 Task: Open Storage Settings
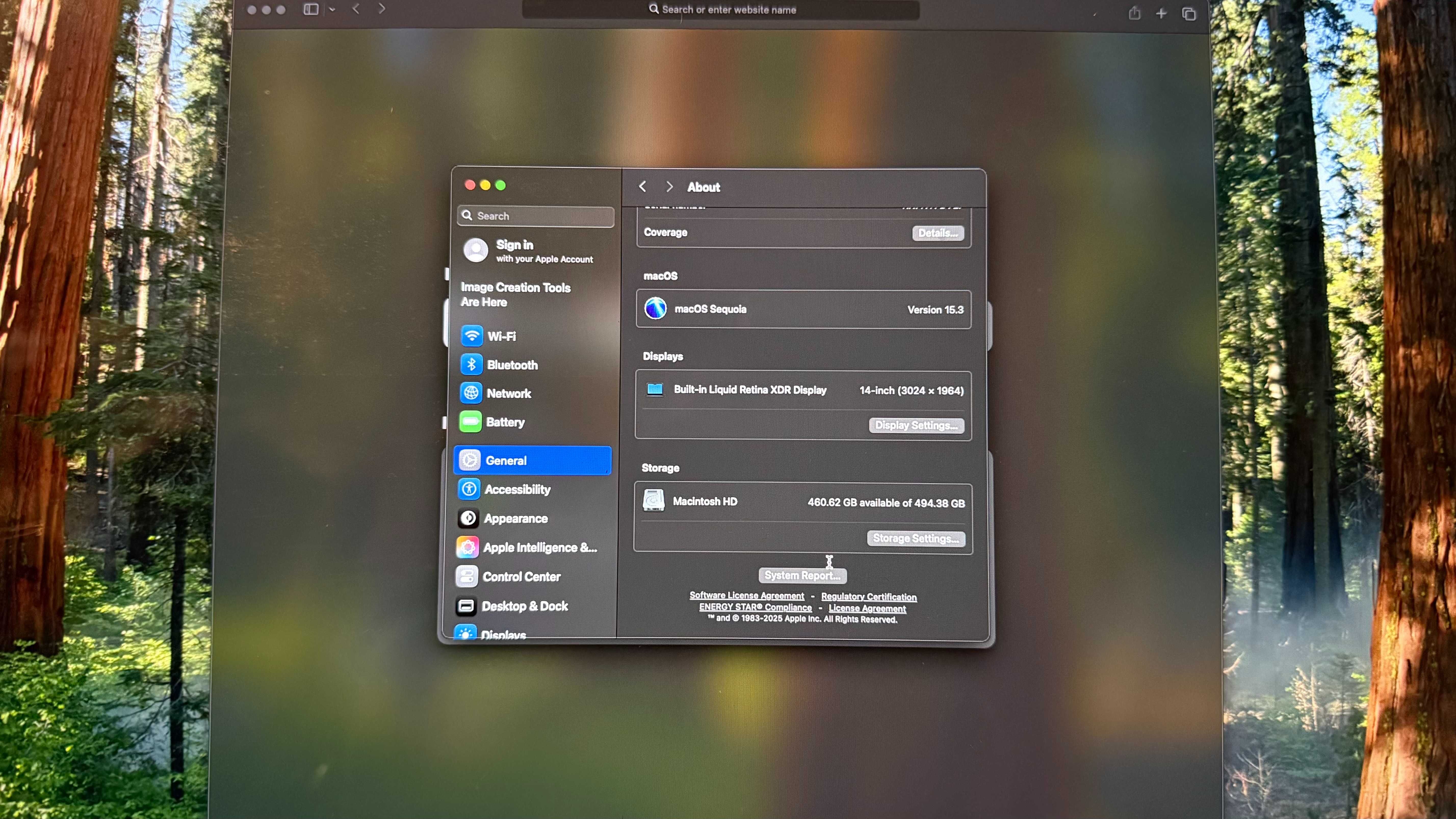pyautogui.click(x=916, y=538)
